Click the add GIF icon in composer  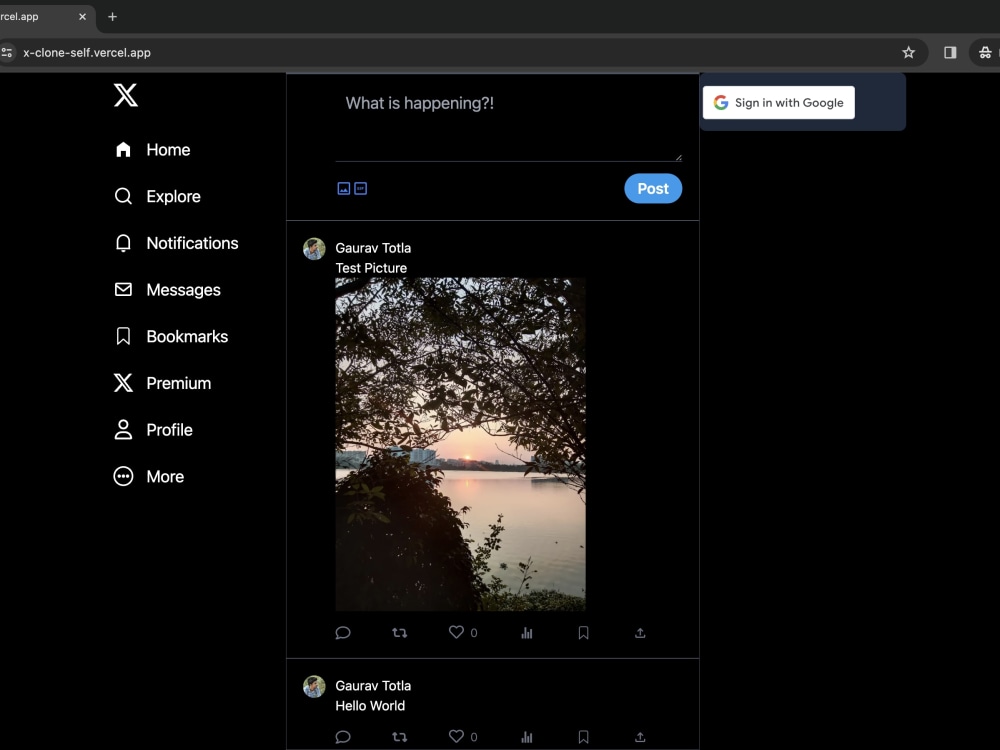(360, 188)
